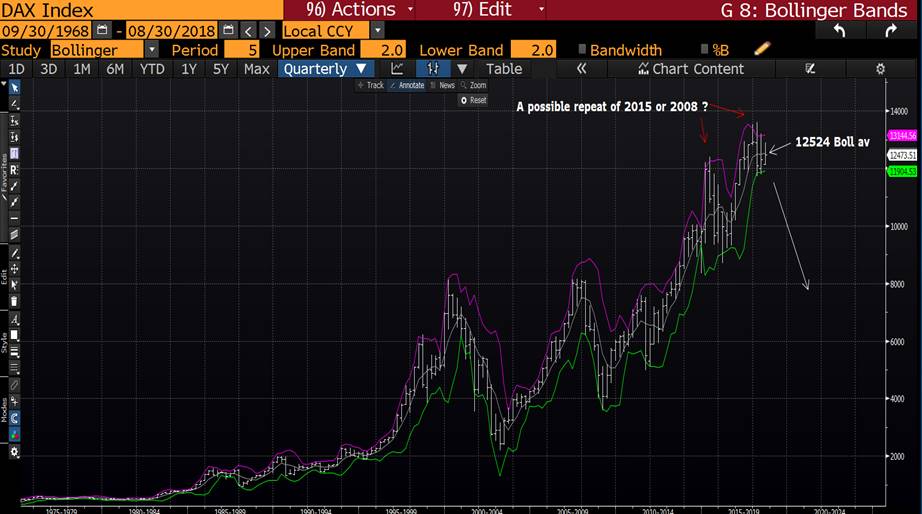This screenshot has width=922, height=514.
Task: Open the chart type dropdown triangle
Action: click(462, 69)
